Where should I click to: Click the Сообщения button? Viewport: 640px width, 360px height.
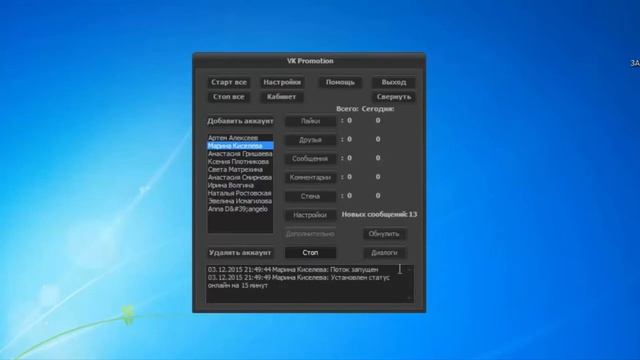tap(310, 159)
